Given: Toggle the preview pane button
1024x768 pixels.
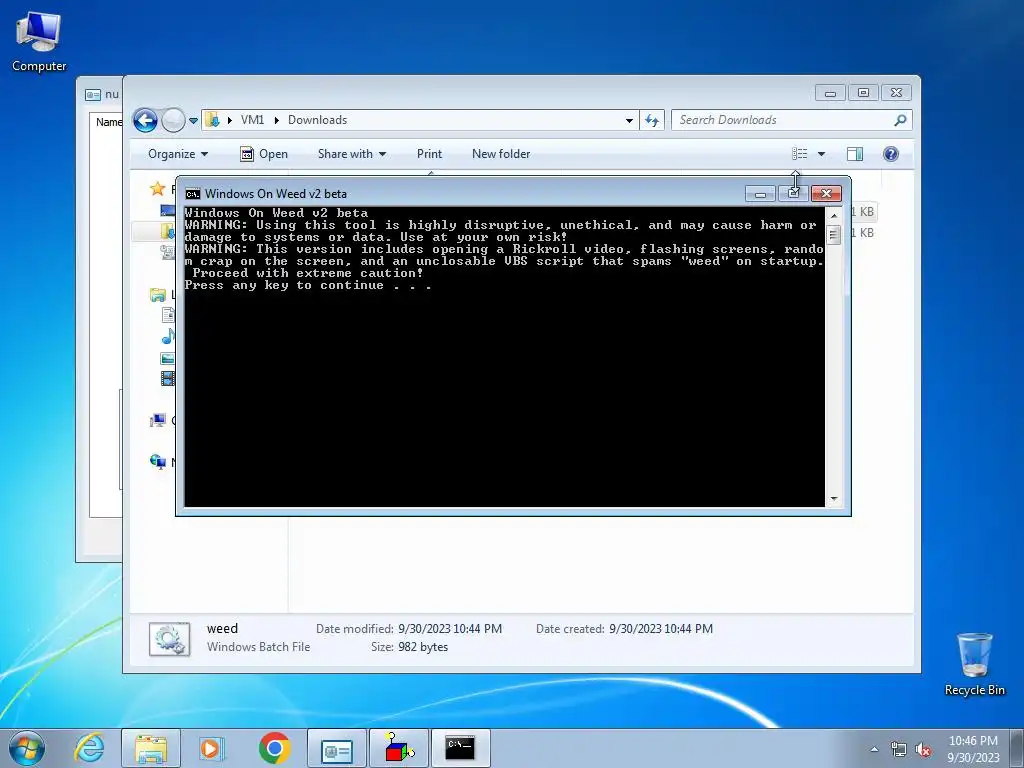Looking at the screenshot, I should click(855, 153).
